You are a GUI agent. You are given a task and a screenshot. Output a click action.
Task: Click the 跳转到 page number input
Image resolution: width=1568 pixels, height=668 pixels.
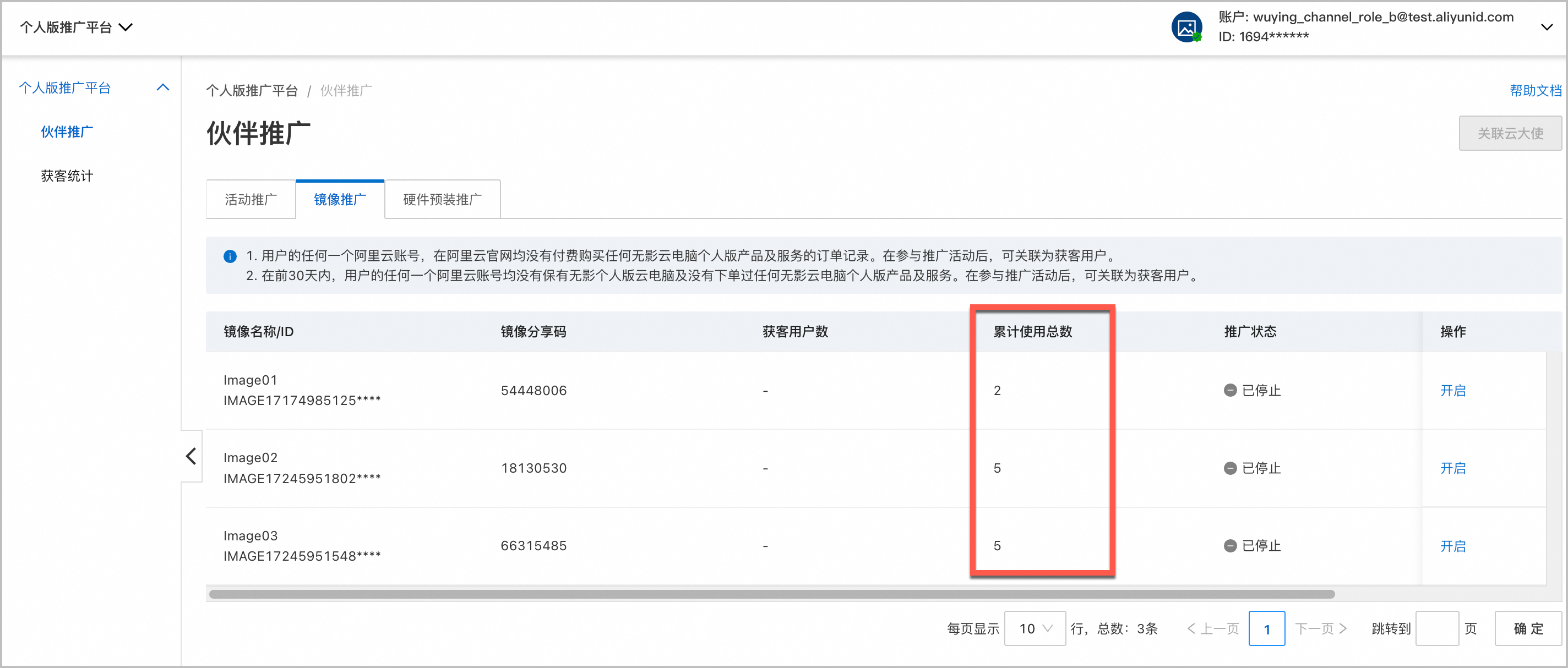(x=1437, y=628)
